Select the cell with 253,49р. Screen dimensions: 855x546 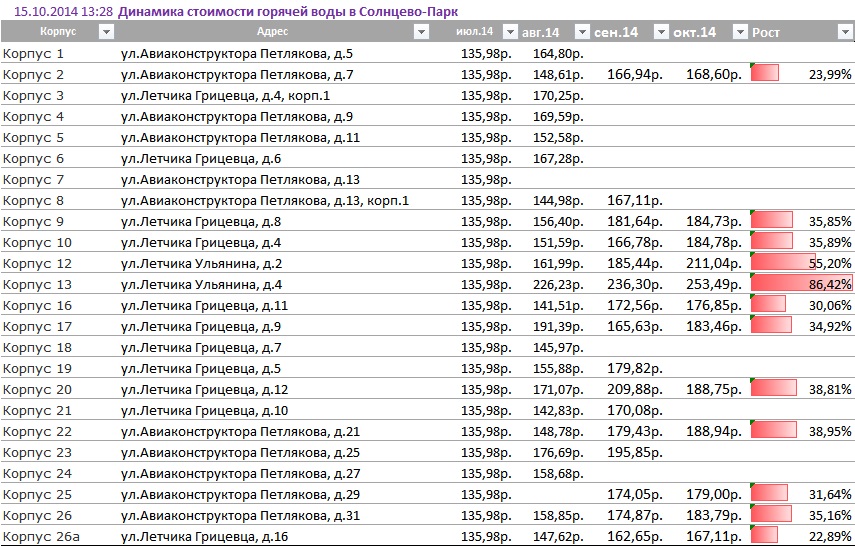(x=714, y=284)
